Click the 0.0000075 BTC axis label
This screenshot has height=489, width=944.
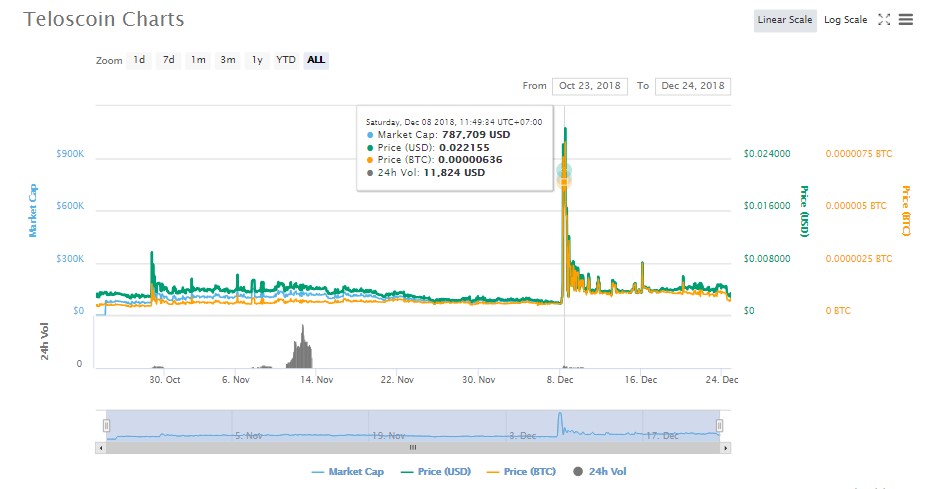pos(859,154)
